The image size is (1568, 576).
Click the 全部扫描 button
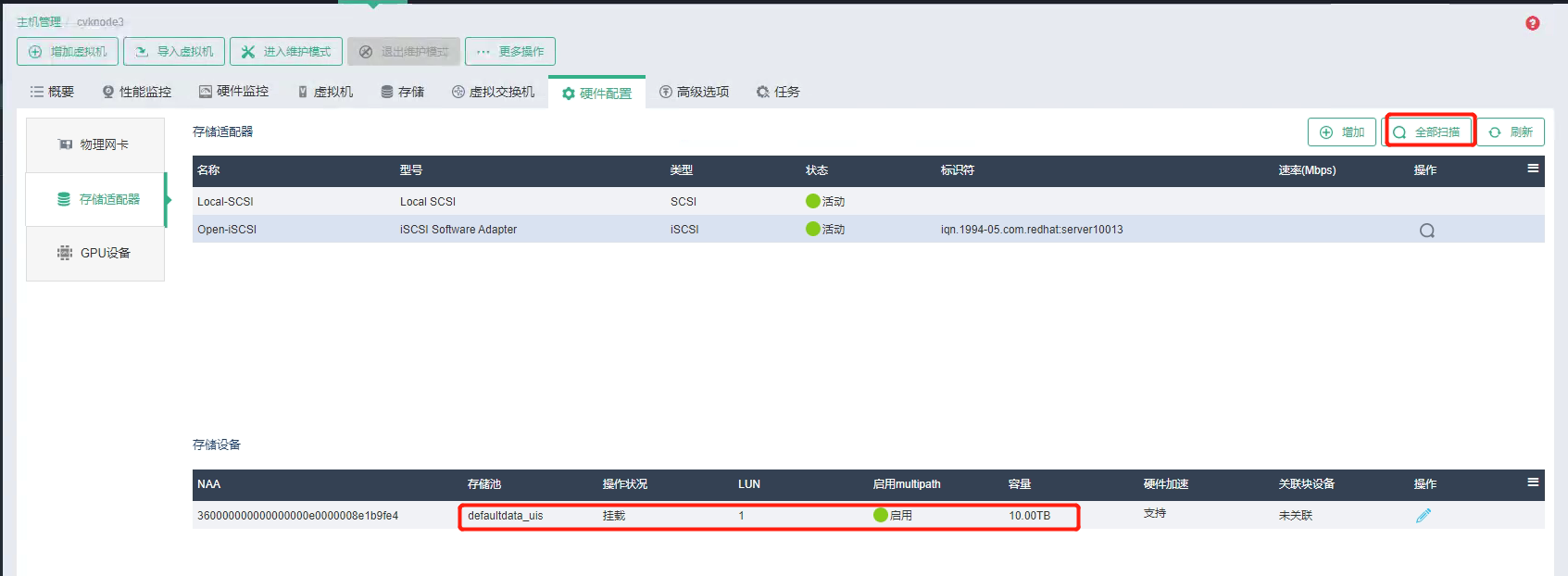(x=1430, y=132)
